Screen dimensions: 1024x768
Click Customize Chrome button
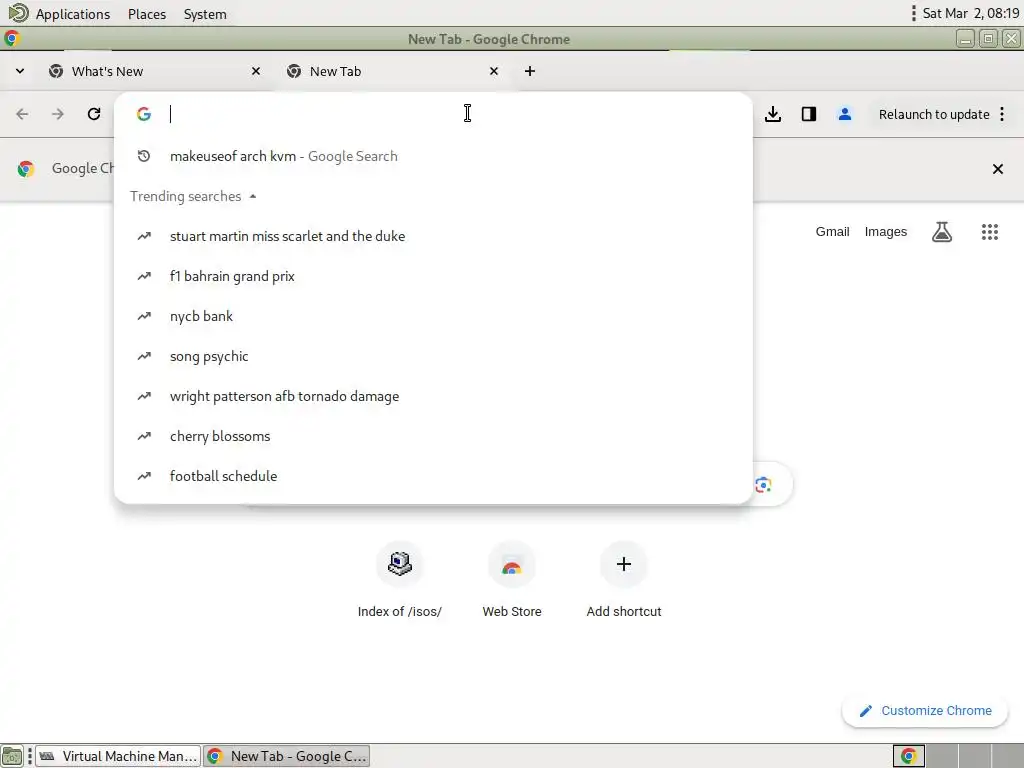pyautogui.click(x=925, y=711)
